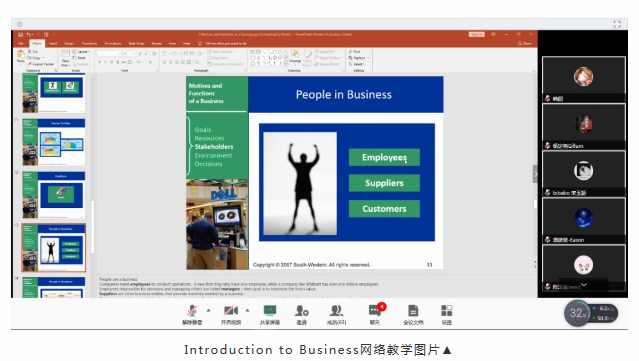Click the Tell me search box

click(x=223, y=43)
